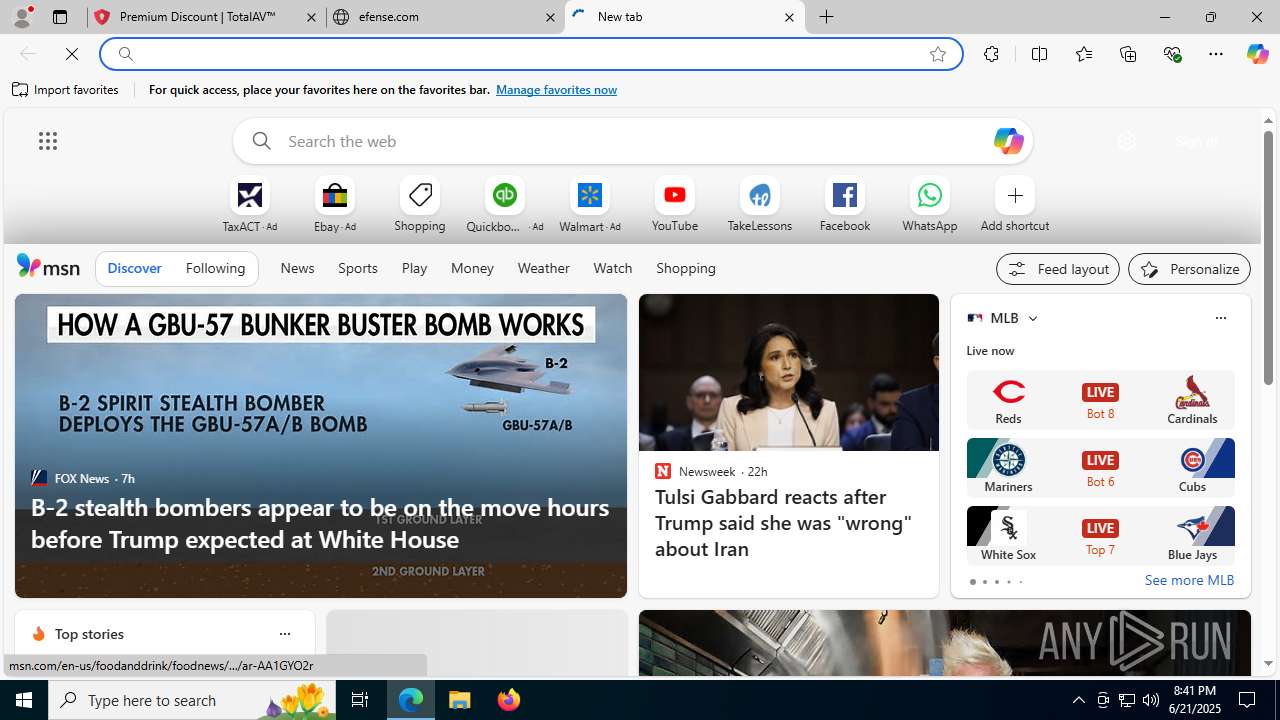Image resolution: width=1280 pixels, height=720 pixels.
Task: Open the volume control in system tray
Action: pos(1151,700)
